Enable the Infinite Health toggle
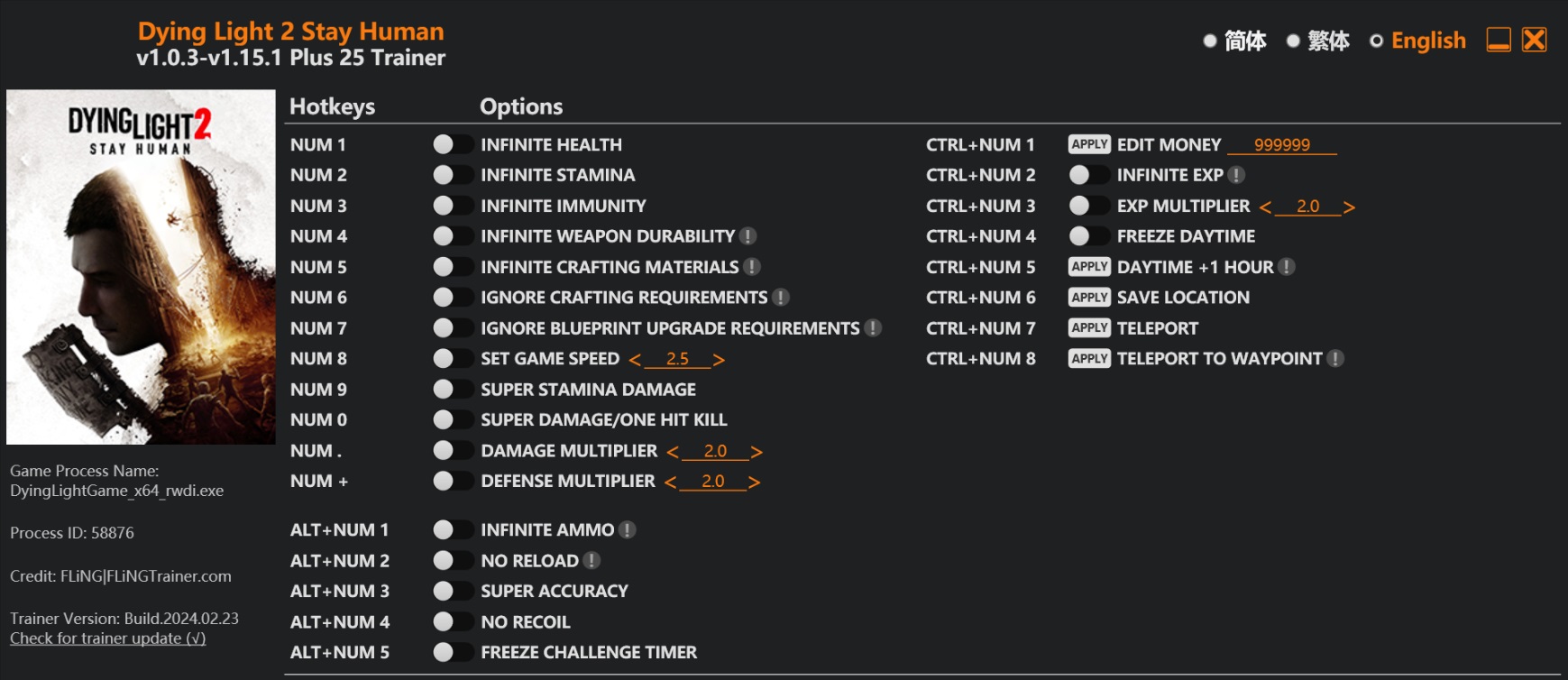 tap(453, 144)
